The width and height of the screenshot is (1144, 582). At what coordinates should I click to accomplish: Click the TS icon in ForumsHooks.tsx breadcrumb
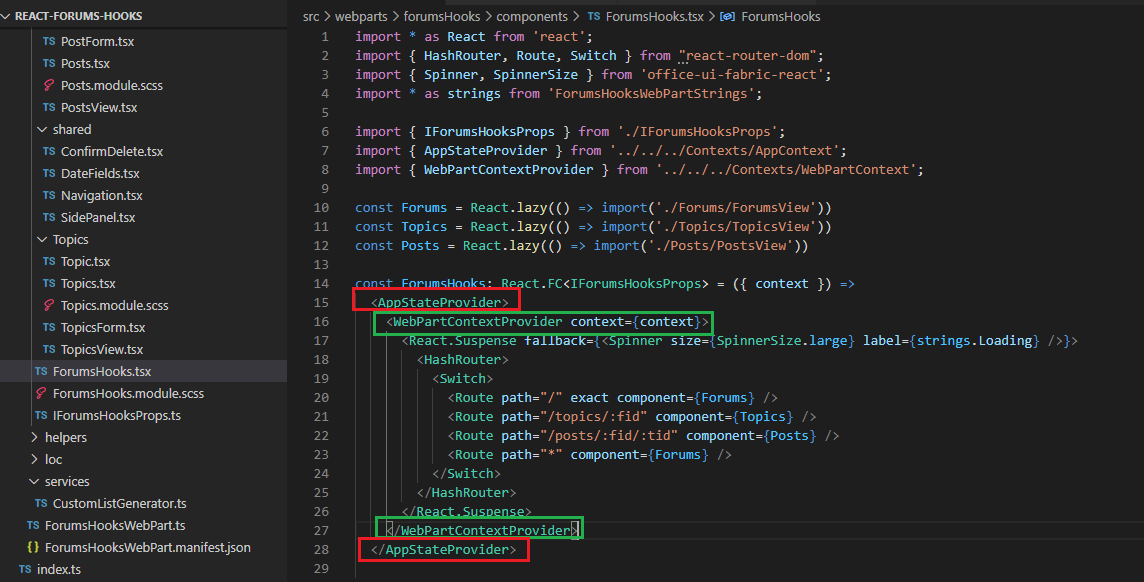[595, 17]
